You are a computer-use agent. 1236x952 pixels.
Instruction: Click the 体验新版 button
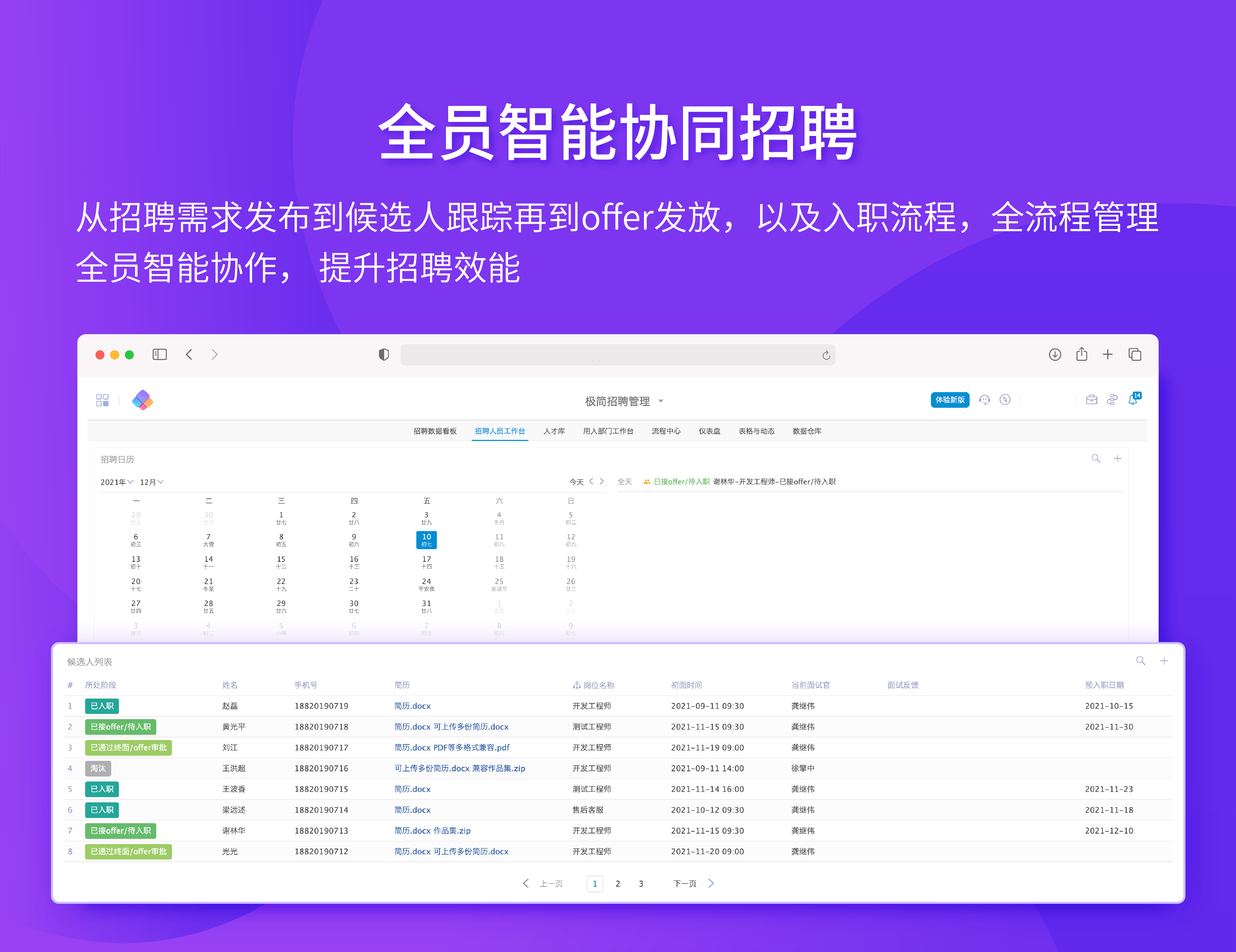point(950,400)
